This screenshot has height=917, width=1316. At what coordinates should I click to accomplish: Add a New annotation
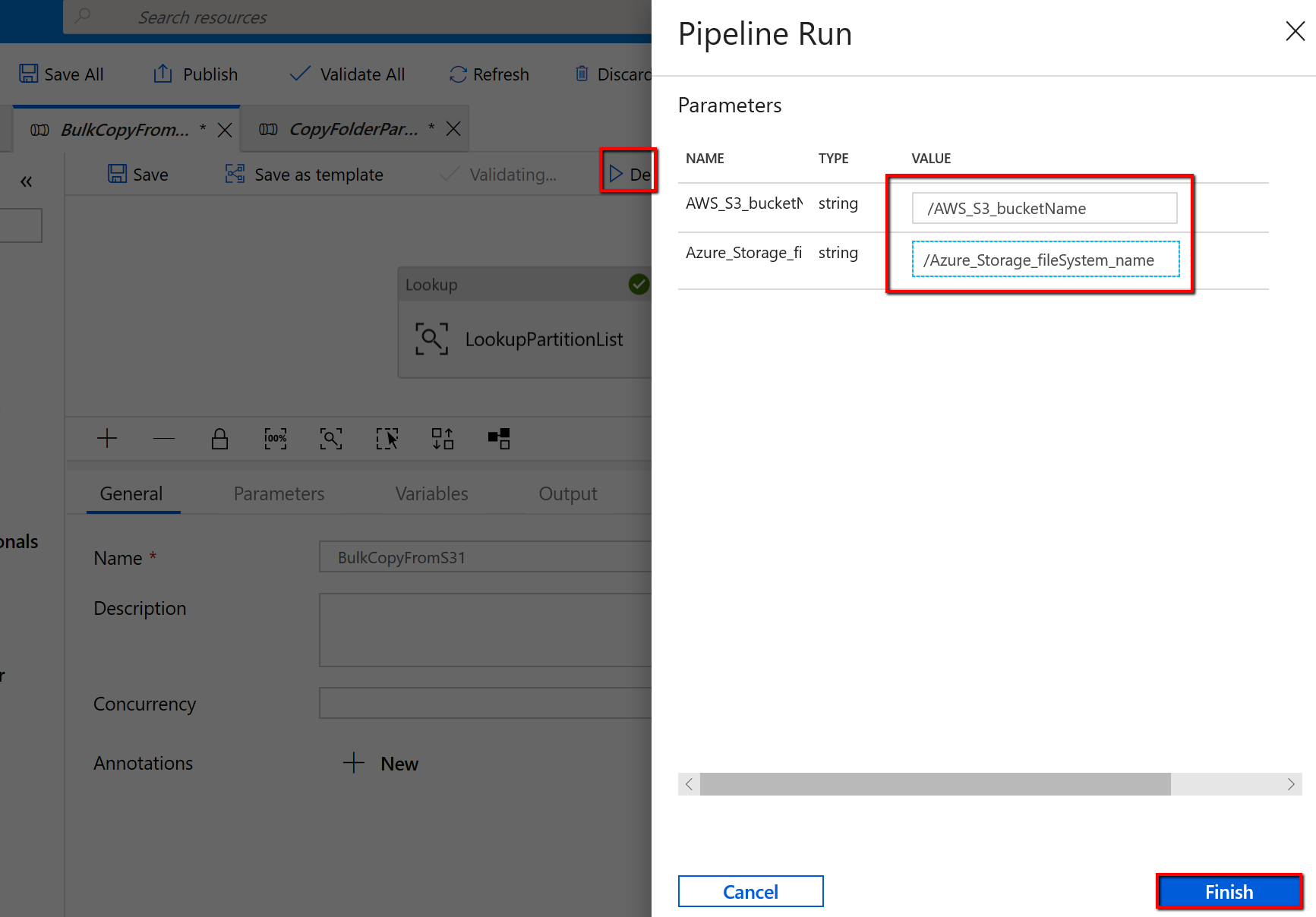[x=380, y=763]
